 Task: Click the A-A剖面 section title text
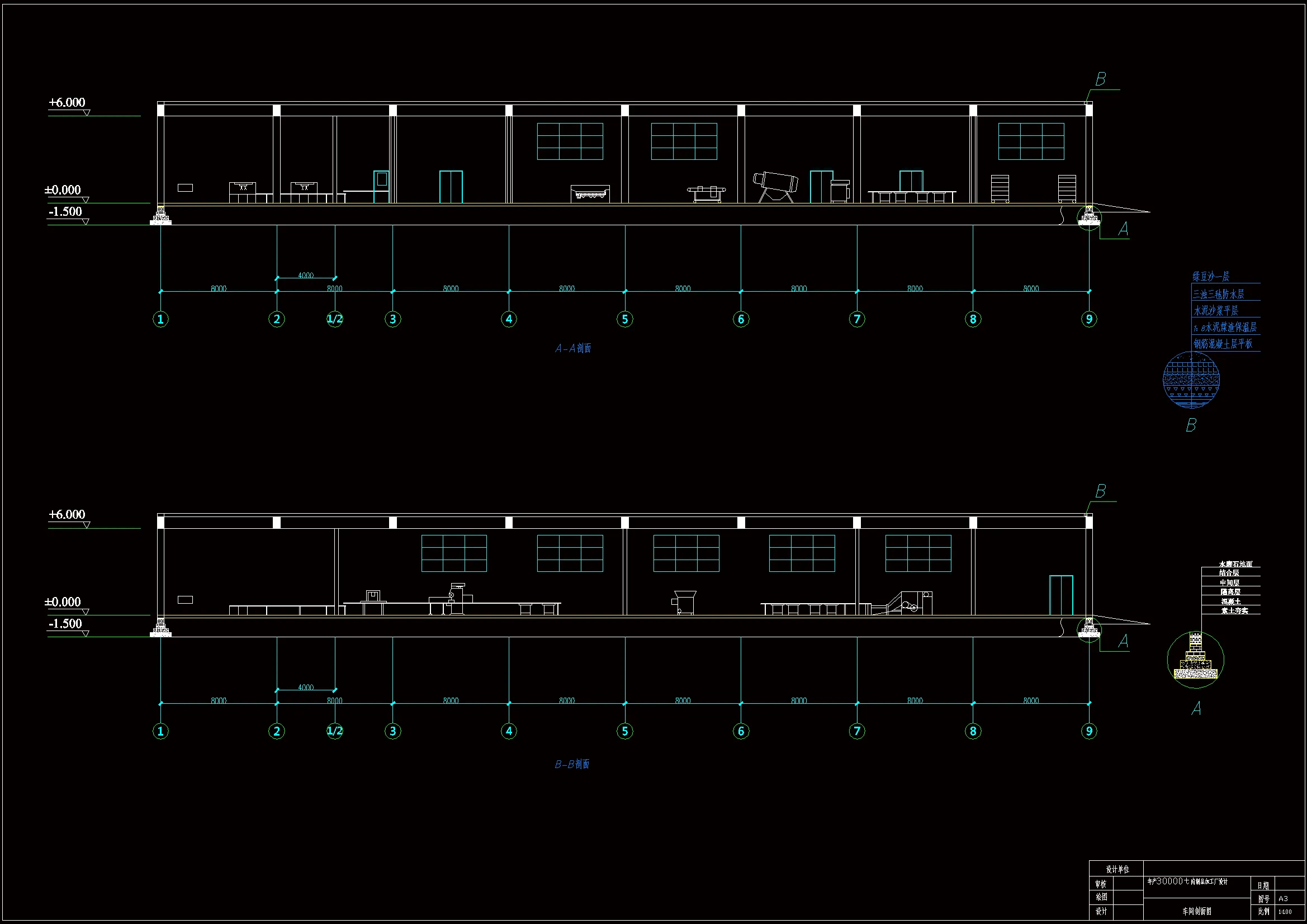pyautogui.click(x=573, y=348)
